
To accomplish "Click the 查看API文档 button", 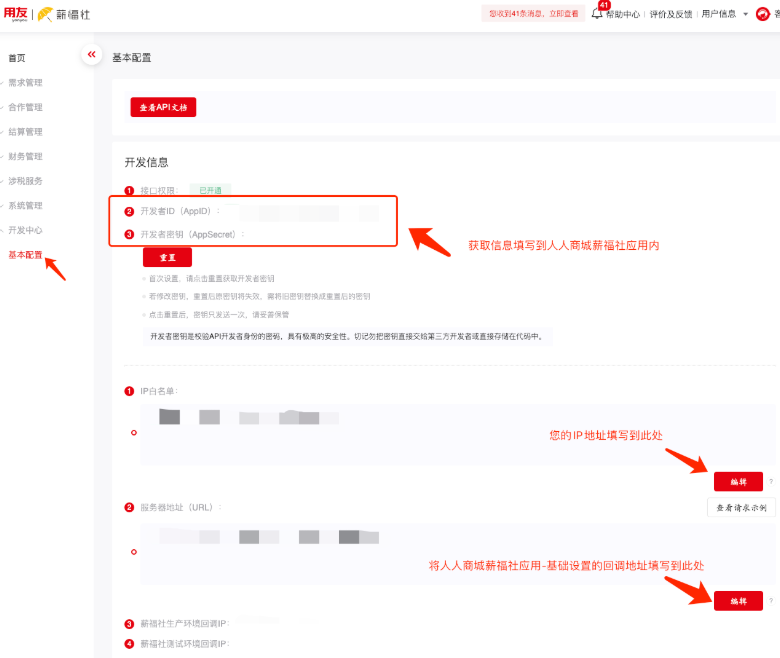I will (163, 107).
